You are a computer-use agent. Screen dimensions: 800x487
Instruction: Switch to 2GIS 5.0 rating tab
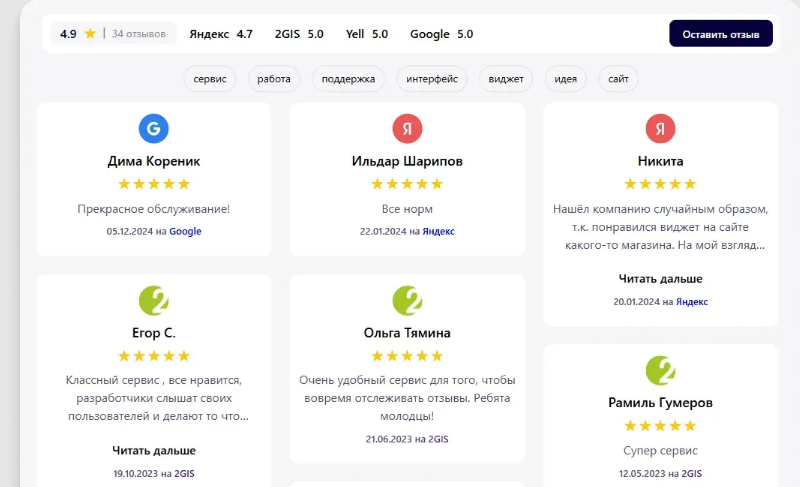click(299, 34)
